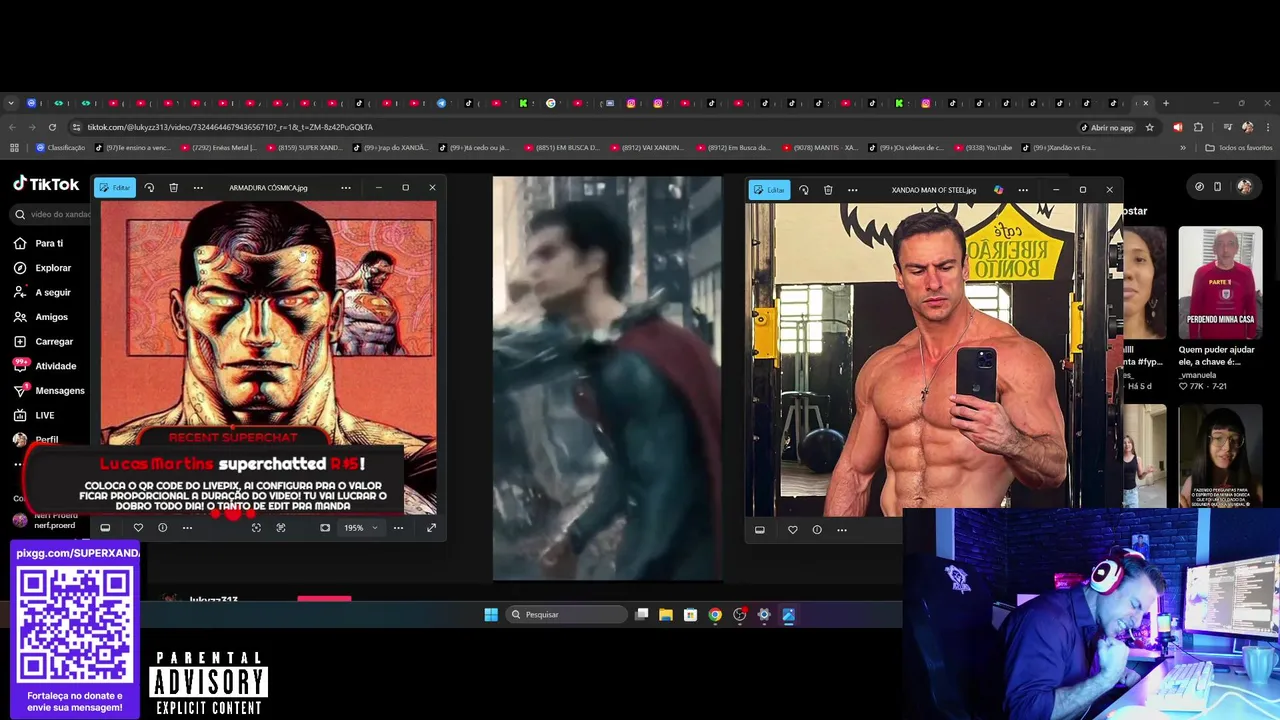Open '(8159) SUPER XAND...' bookmark
Viewport: 1280px width, 720px height.
click(303, 148)
